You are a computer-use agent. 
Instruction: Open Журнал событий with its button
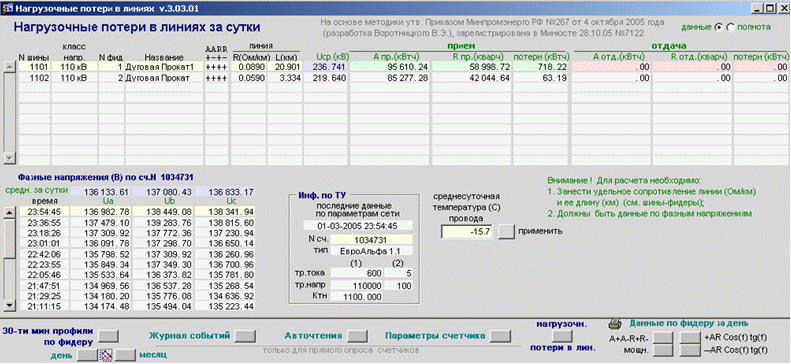click(x=246, y=336)
